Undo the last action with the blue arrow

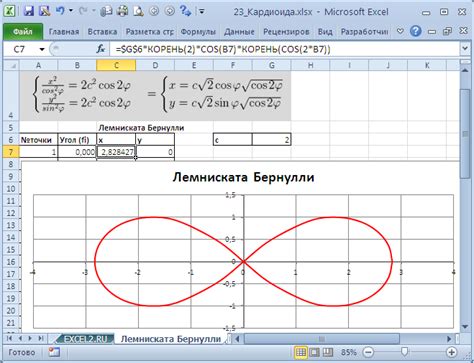click(x=60, y=11)
